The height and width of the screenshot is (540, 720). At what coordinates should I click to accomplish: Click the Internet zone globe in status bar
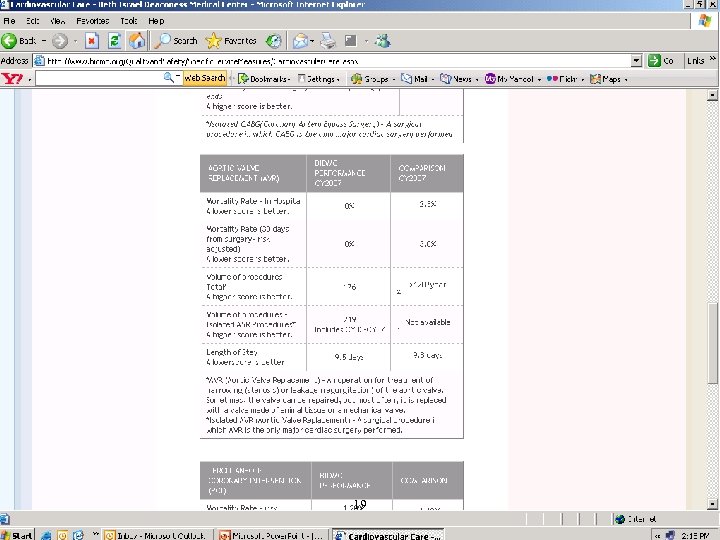[x=620, y=519]
